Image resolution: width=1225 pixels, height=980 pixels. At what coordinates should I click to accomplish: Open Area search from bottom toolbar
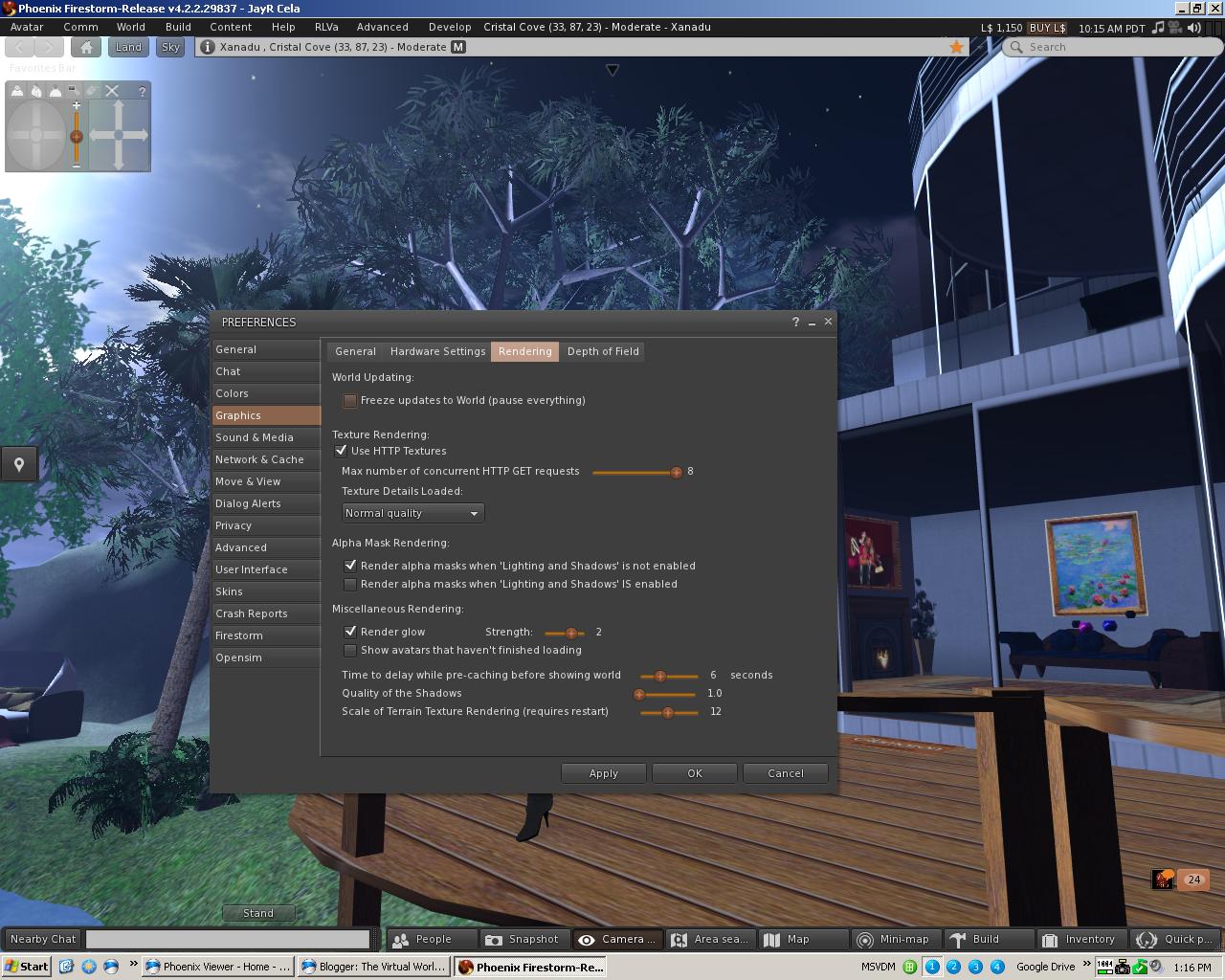(x=709, y=940)
